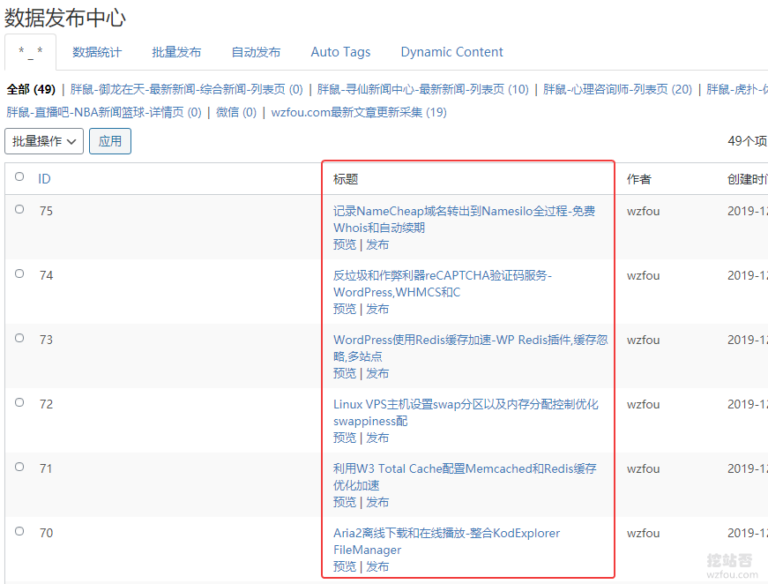Click 发布 for the Aria2 article

tap(378, 567)
